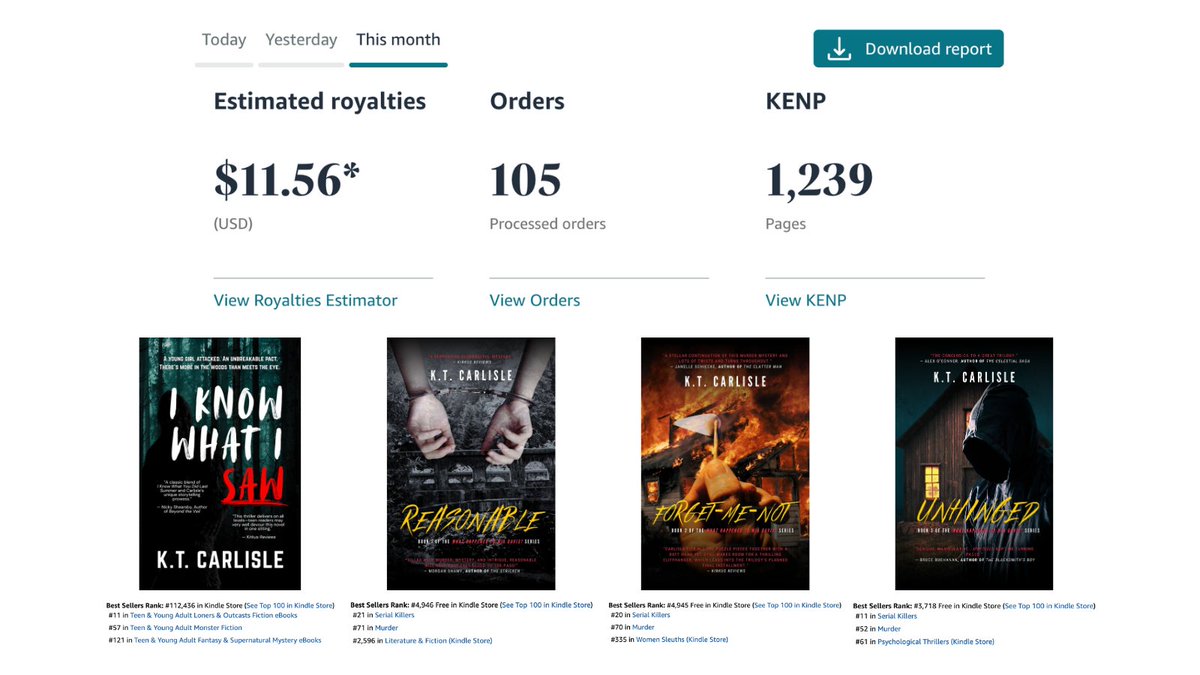Viewport: 1200px width, 675px height.
Task: Switch to the Yesterday tab
Action: pyautogui.click(x=301, y=40)
